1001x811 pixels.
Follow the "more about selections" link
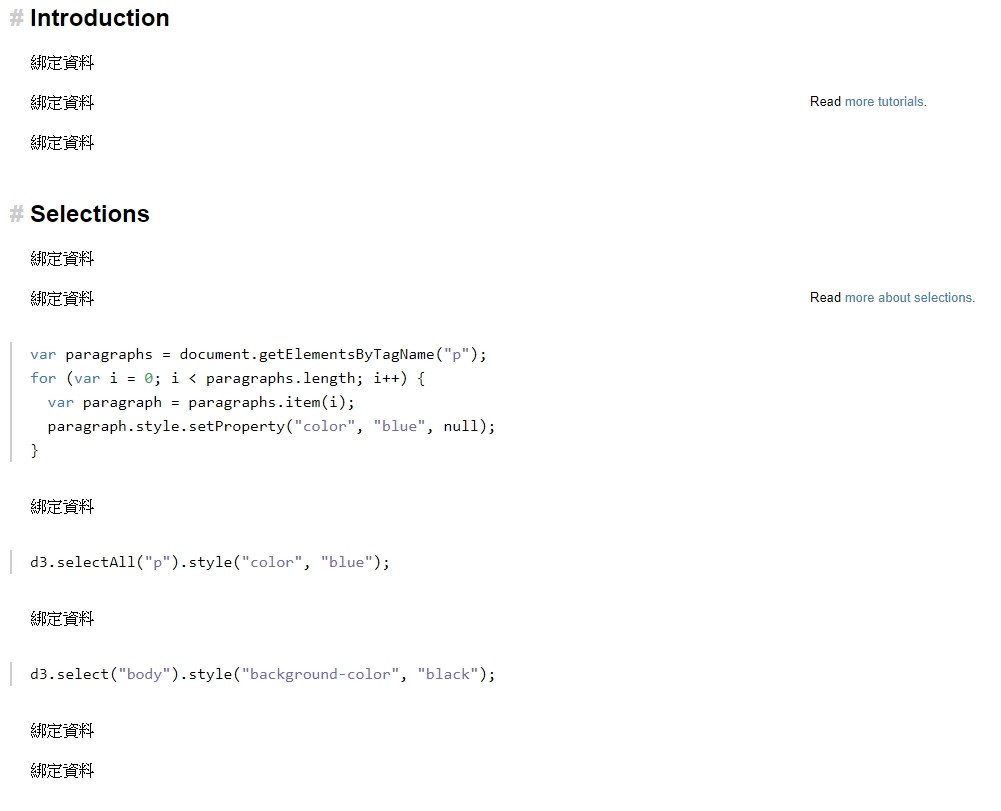[909, 298]
